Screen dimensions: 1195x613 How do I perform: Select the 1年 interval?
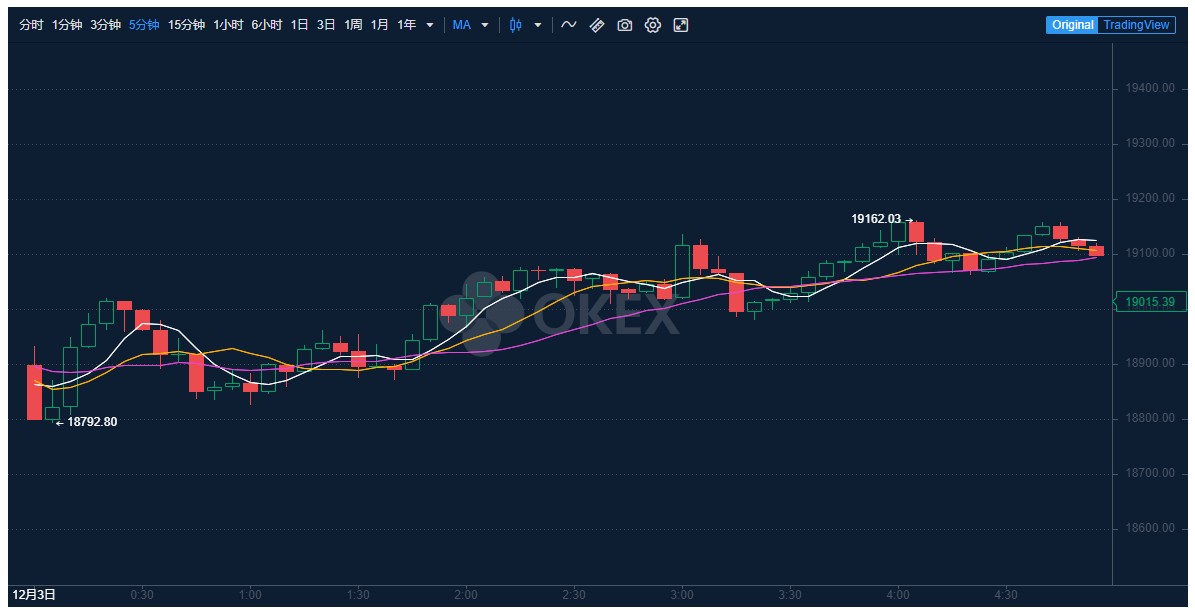point(406,25)
